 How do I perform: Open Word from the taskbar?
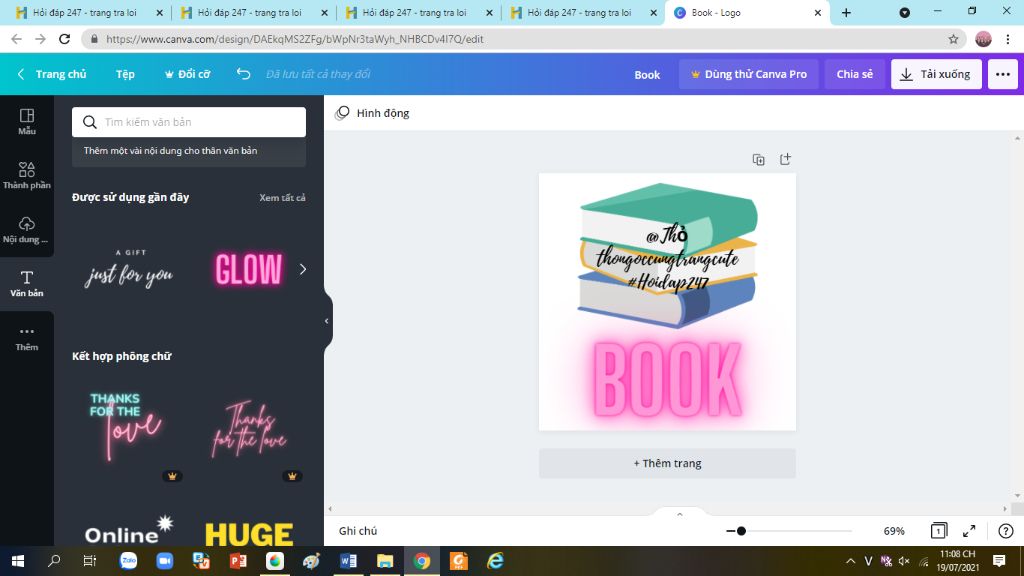pyautogui.click(x=348, y=561)
